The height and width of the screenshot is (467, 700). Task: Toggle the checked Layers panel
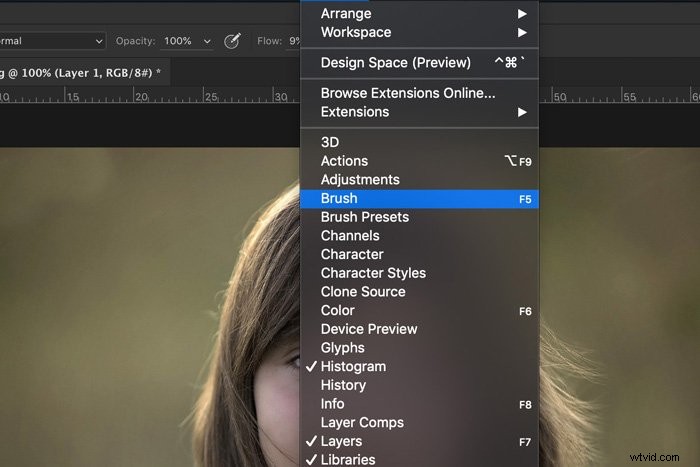[x=419, y=441]
